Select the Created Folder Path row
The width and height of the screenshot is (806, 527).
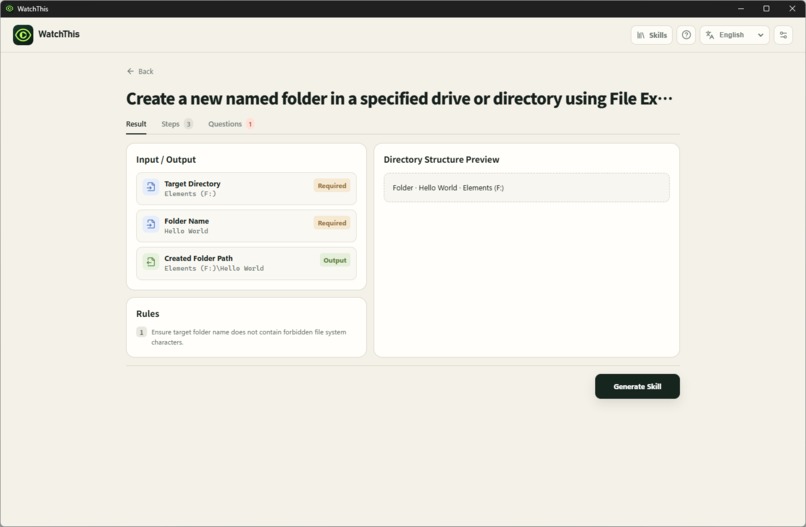pyautogui.click(x=246, y=263)
